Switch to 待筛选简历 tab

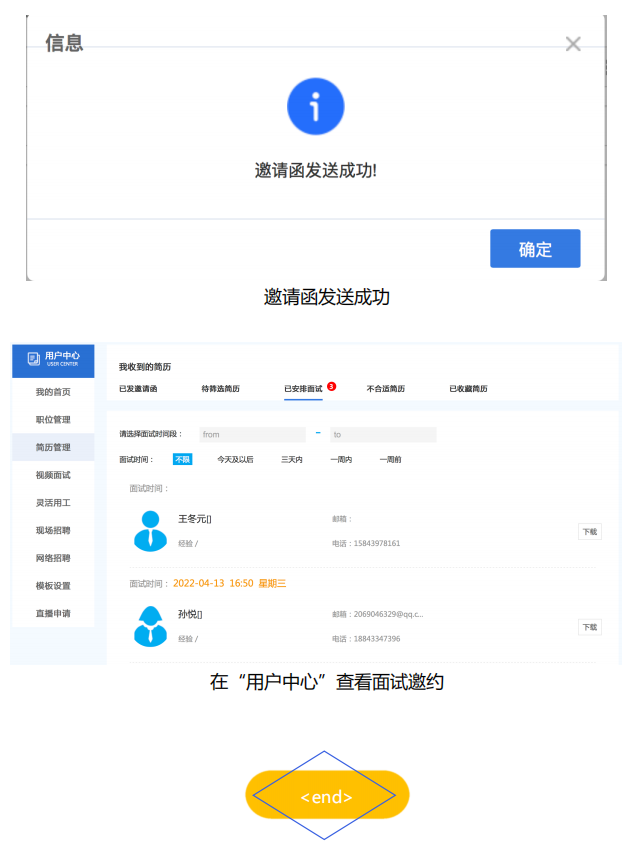click(220, 388)
